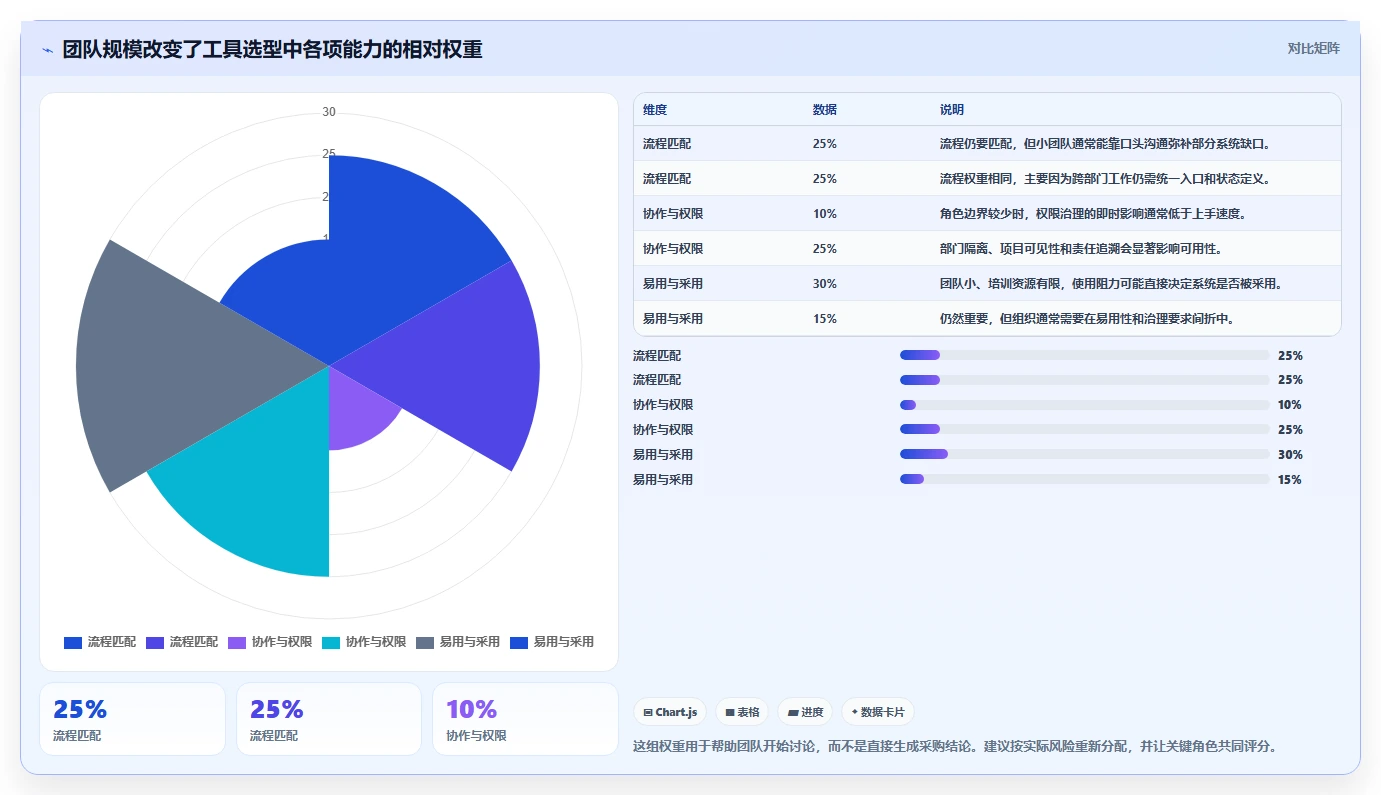The width and height of the screenshot is (1381, 795).
Task: Click the 25 axis label on chart
Action: [329, 154]
